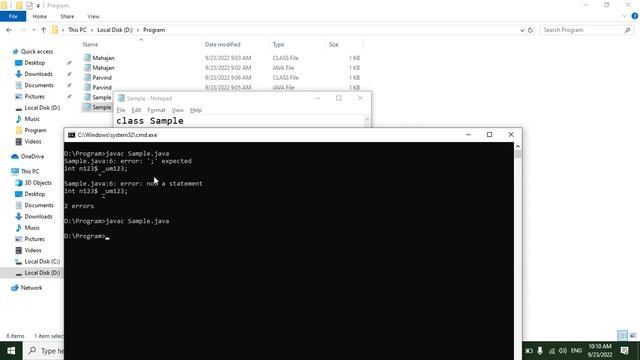Open recent locations dropdown arrow

[33, 30]
